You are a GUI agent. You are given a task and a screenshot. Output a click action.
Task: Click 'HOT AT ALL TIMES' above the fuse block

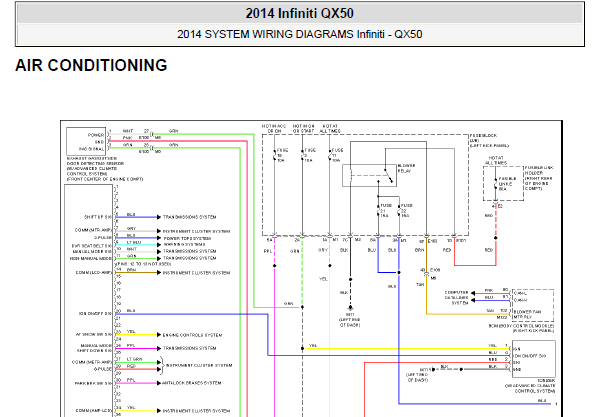tap(330, 129)
